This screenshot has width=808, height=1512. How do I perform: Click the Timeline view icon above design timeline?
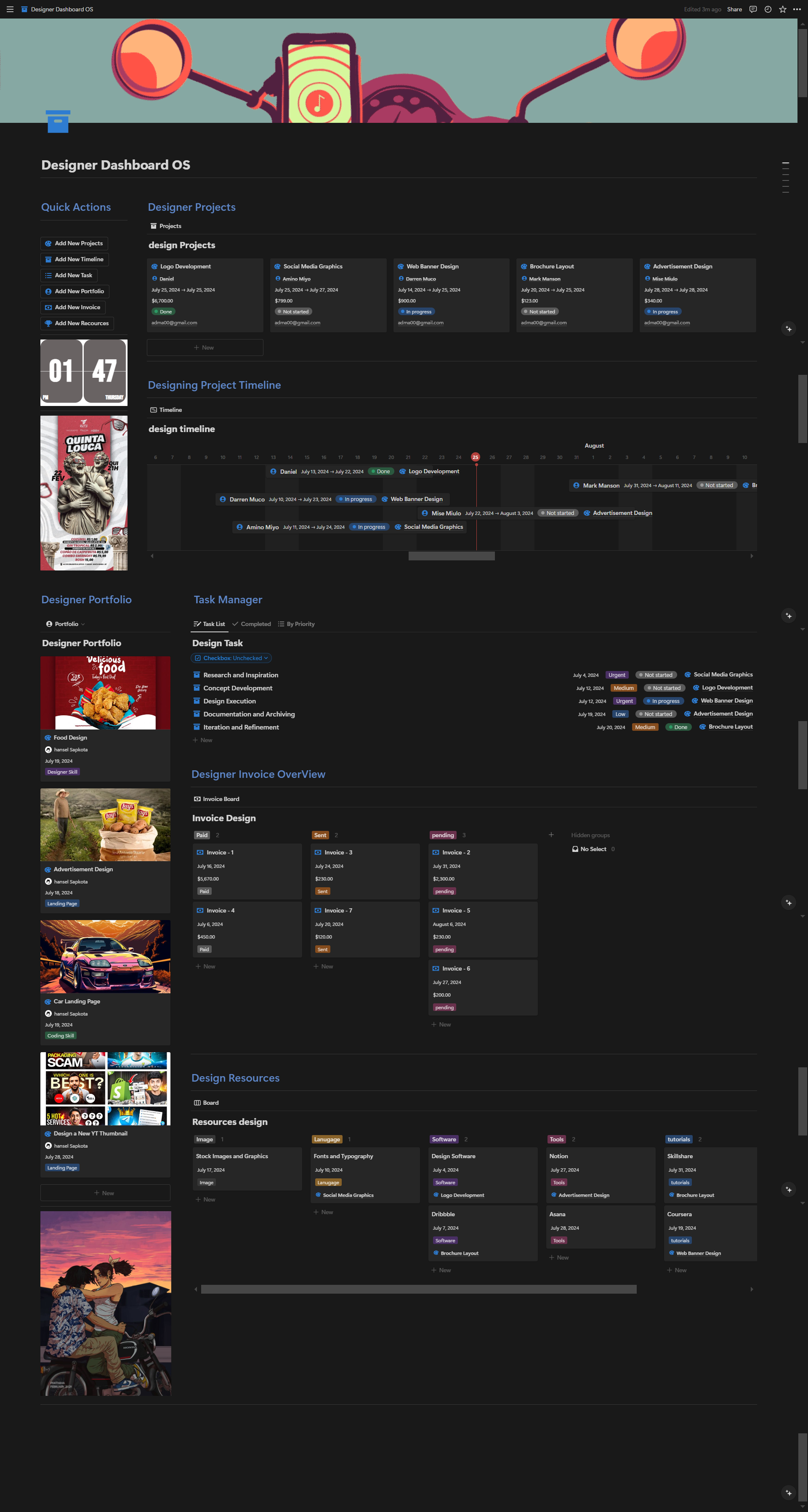point(154,409)
